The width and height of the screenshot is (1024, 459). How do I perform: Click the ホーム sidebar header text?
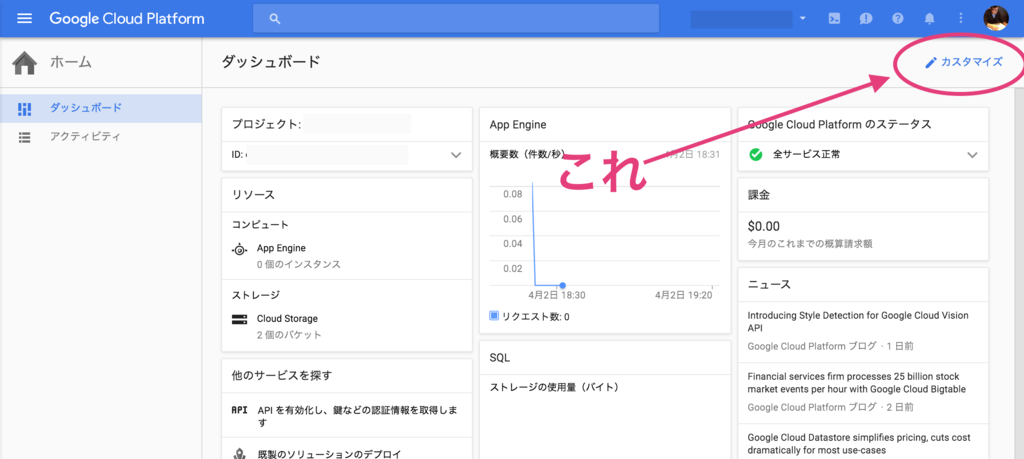pos(71,63)
